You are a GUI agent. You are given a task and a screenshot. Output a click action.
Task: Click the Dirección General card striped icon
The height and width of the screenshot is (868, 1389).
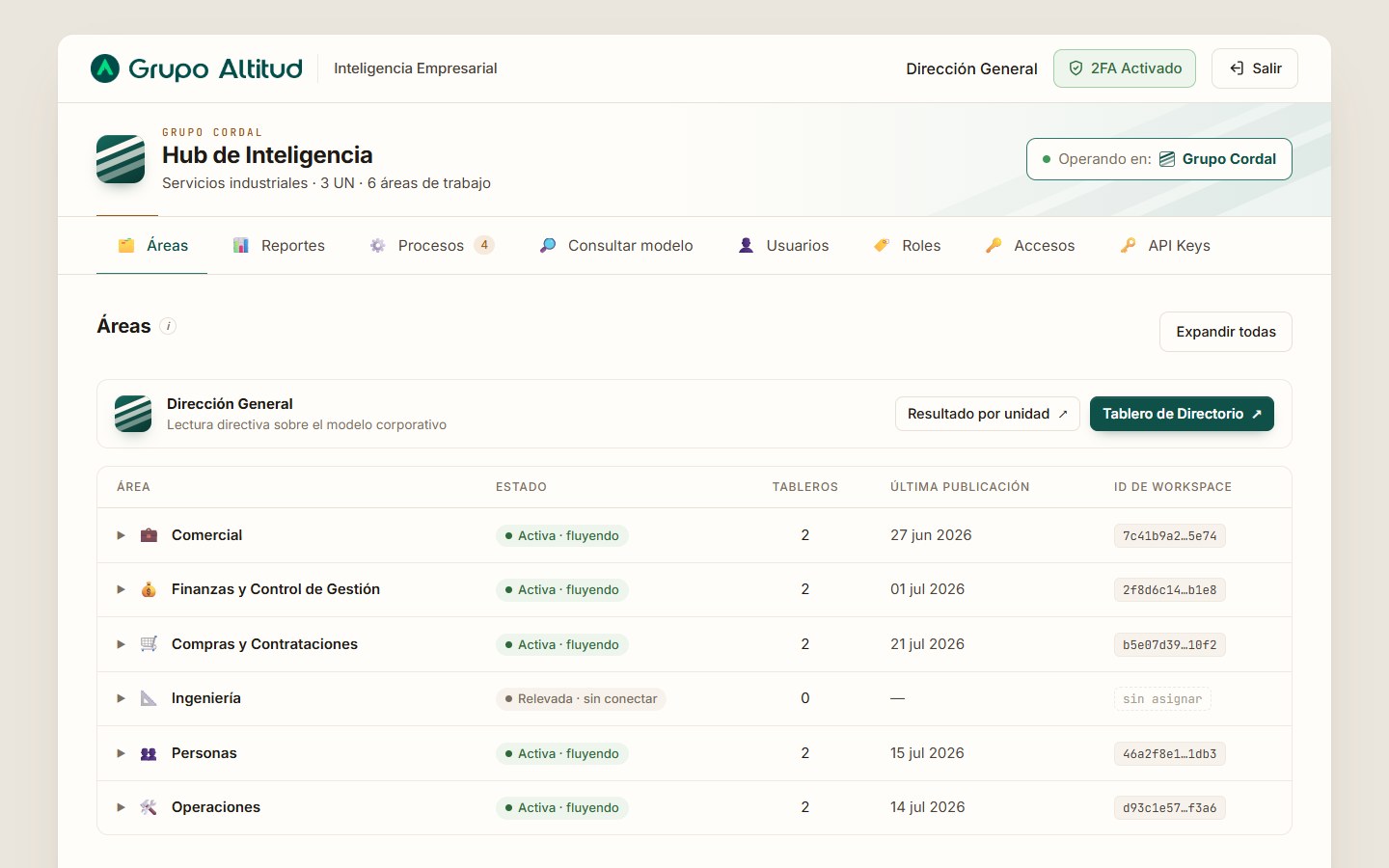133,414
